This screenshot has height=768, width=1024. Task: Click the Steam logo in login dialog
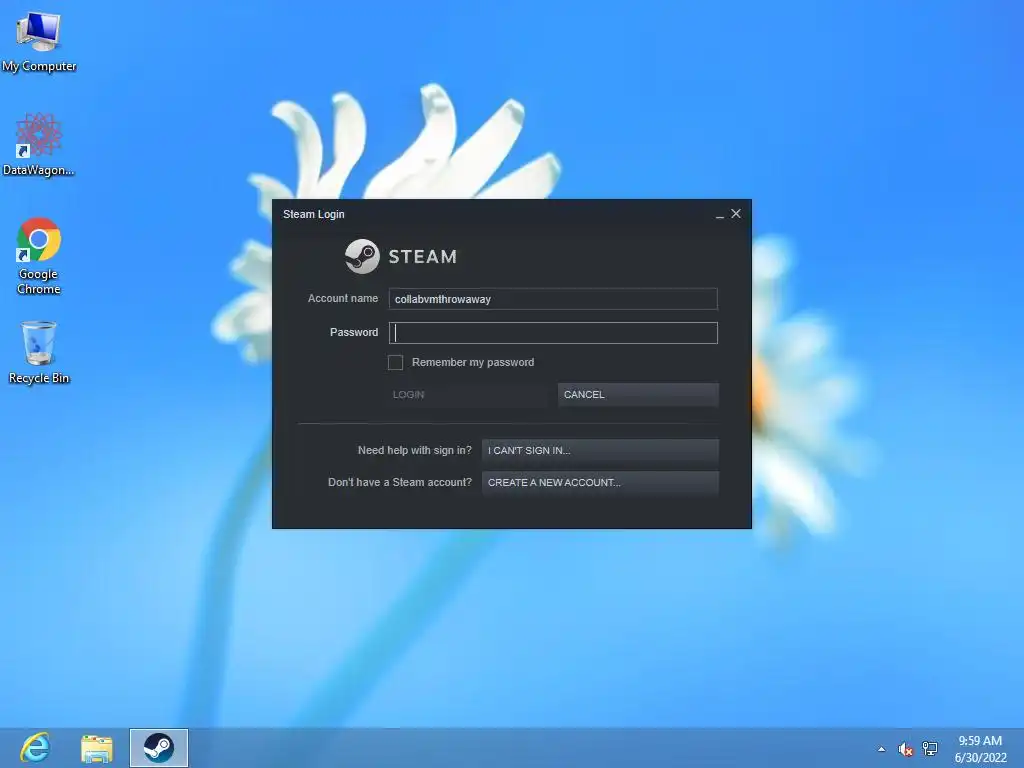click(401, 256)
